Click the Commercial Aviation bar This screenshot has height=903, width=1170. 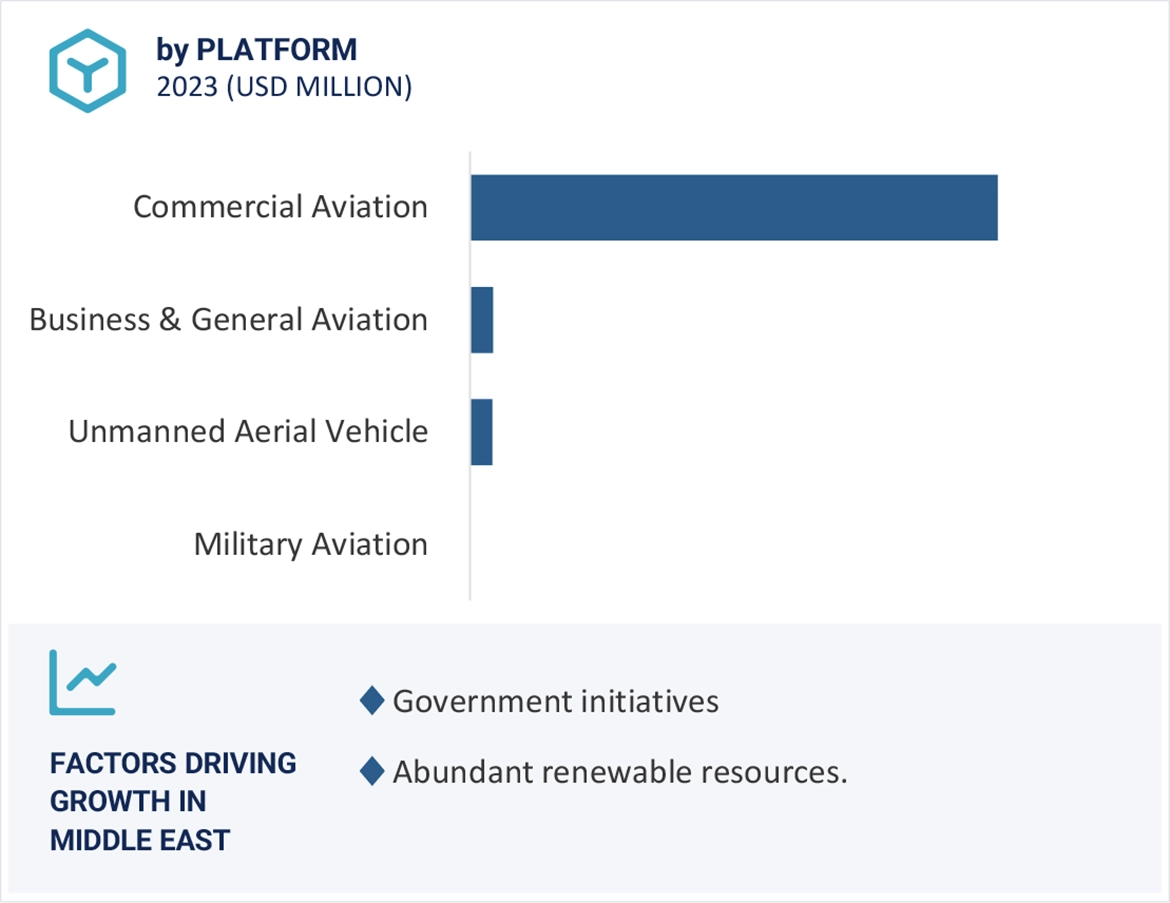[x=733, y=207]
